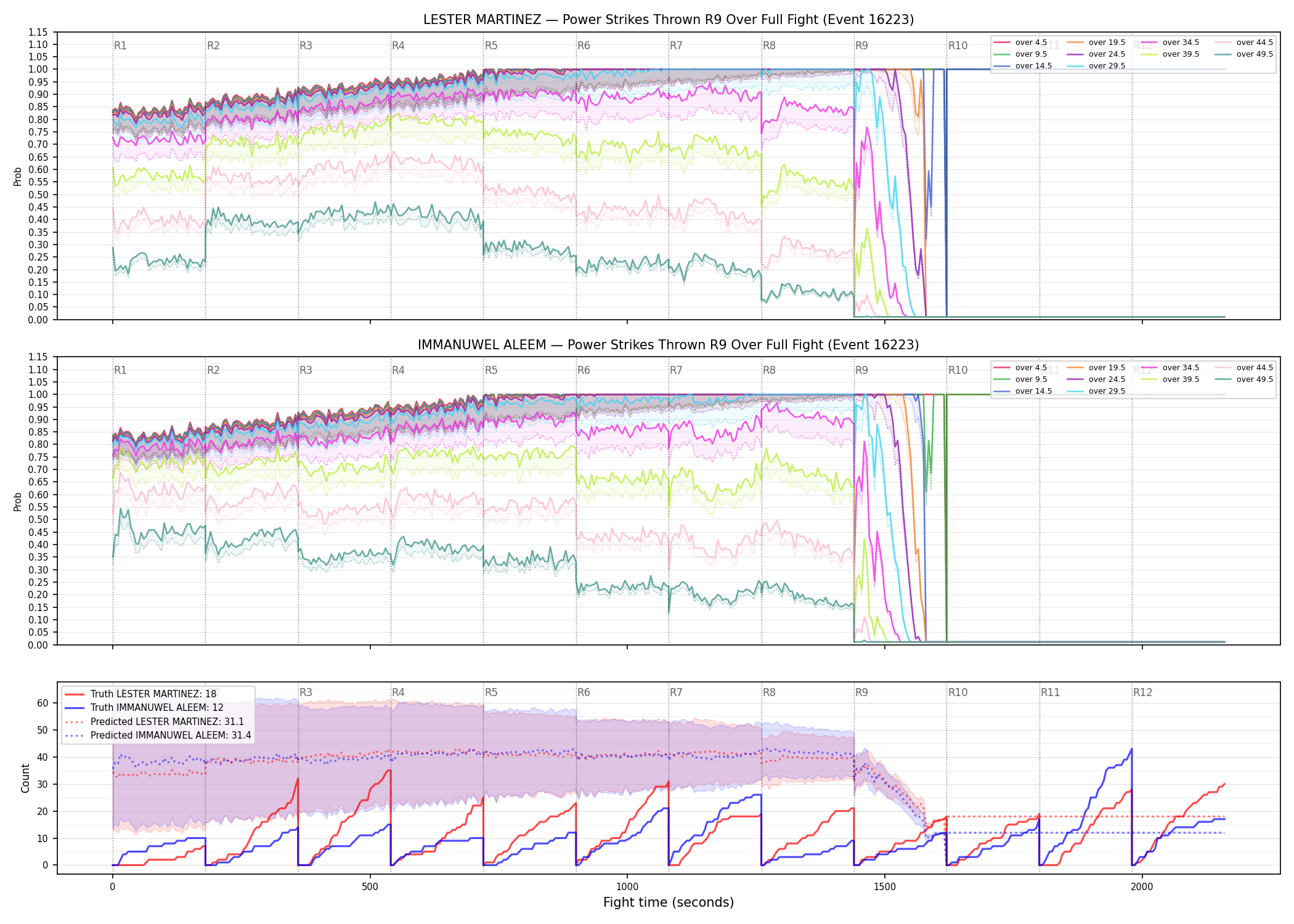Select the R3 round label in middle chart
1294x924 pixels.
(x=306, y=370)
